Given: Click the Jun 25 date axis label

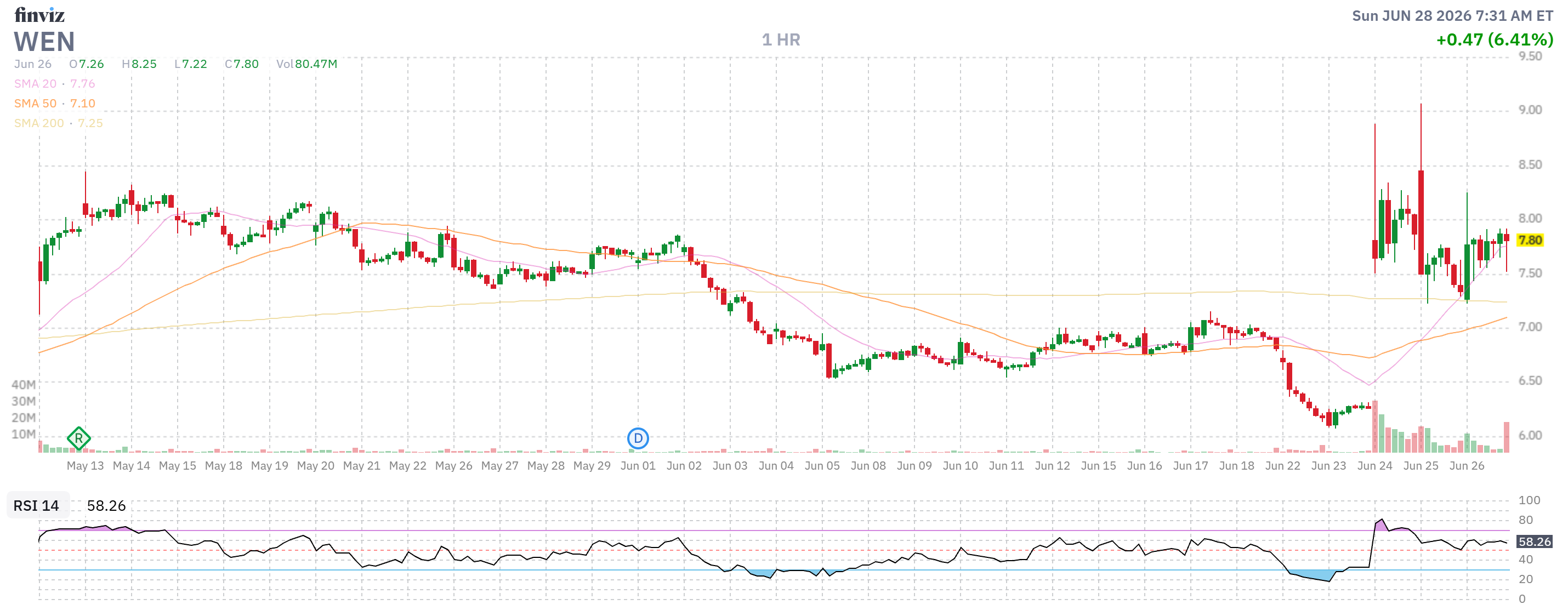Looking at the screenshot, I should pos(1421,466).
